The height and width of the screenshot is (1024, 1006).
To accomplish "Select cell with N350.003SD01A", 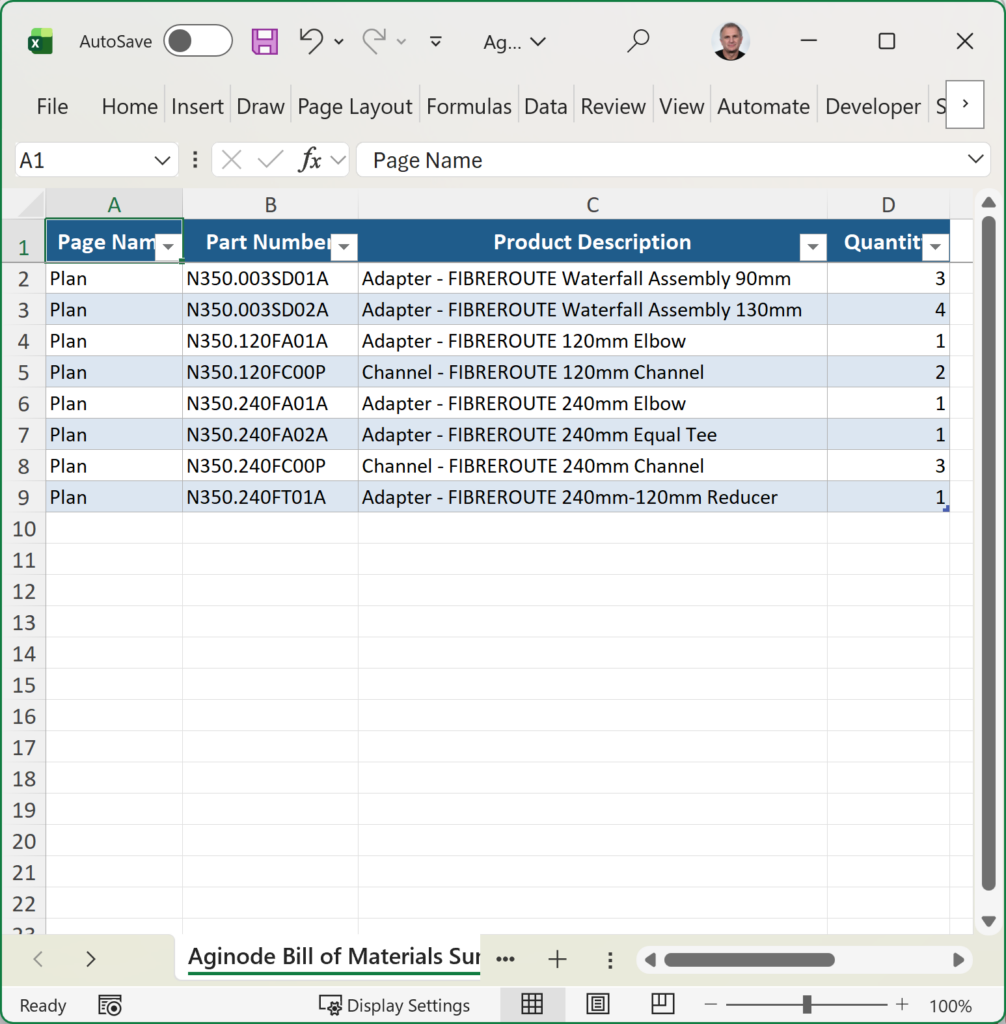I will tap(270, 279).
